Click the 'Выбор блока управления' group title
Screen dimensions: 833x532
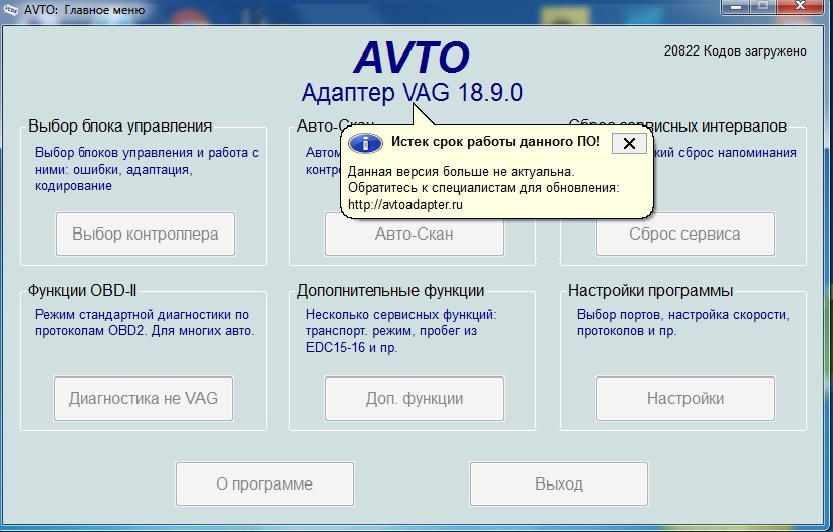pyautogui.click(x=120, y=126)
